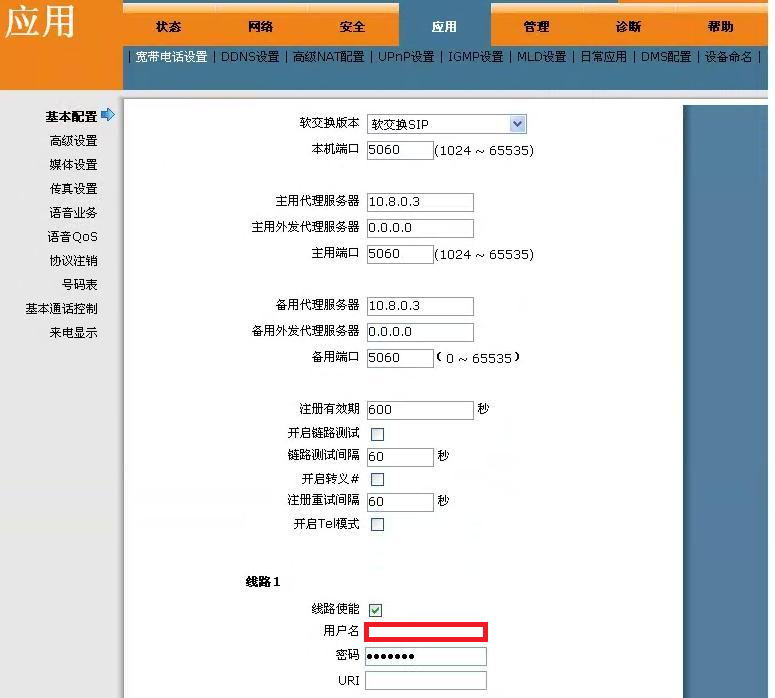Image resolution: width=775 pixels, height=698 pixels.
Task: Open the 软交换版本 dropdown arrow
Action: coord(517,124)
